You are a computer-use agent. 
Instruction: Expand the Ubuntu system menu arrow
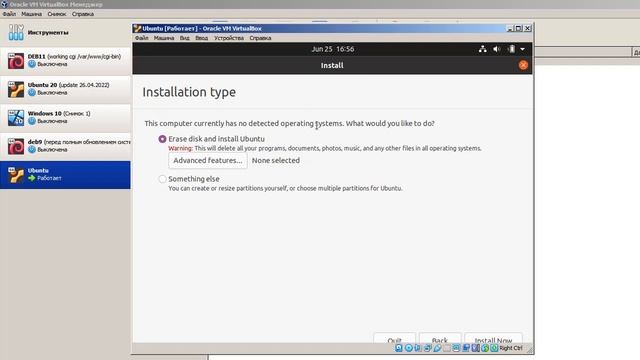click(x=522, y=49)
